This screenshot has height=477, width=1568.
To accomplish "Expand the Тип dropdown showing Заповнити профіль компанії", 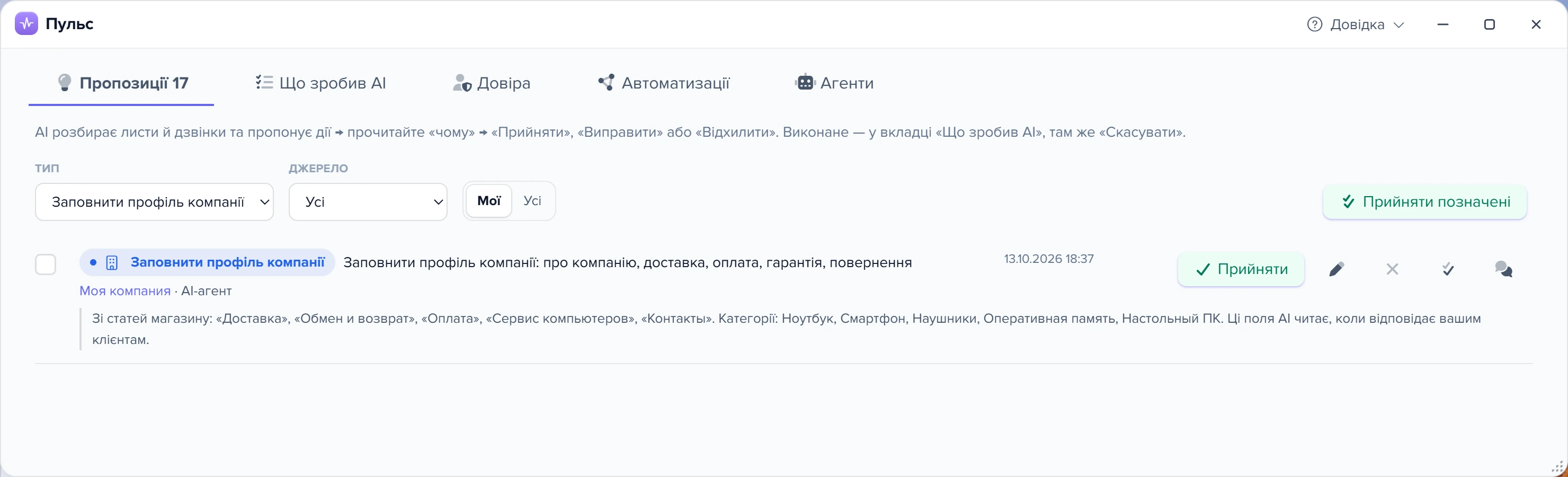I will pos(154,201).
